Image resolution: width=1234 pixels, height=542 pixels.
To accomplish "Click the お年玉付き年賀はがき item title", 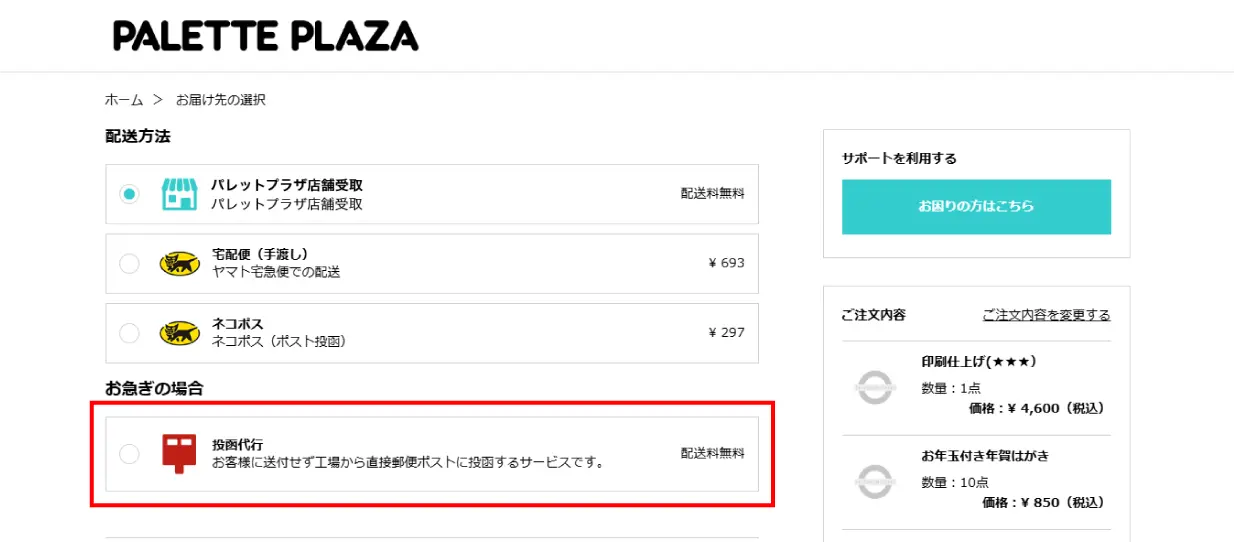I will coord(985,456).
